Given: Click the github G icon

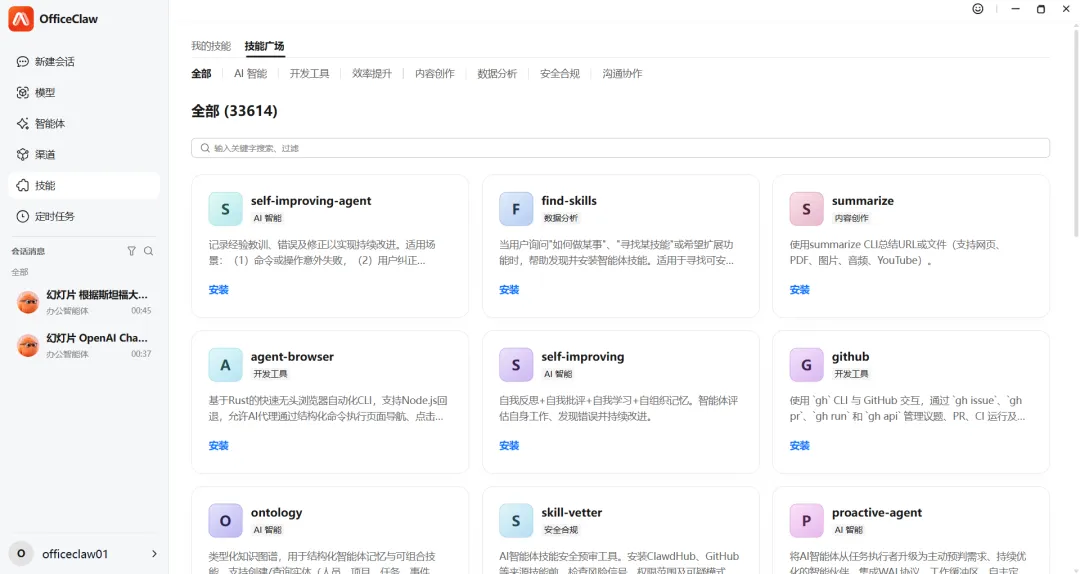Looking at the screenshot, I should [807, 365].
